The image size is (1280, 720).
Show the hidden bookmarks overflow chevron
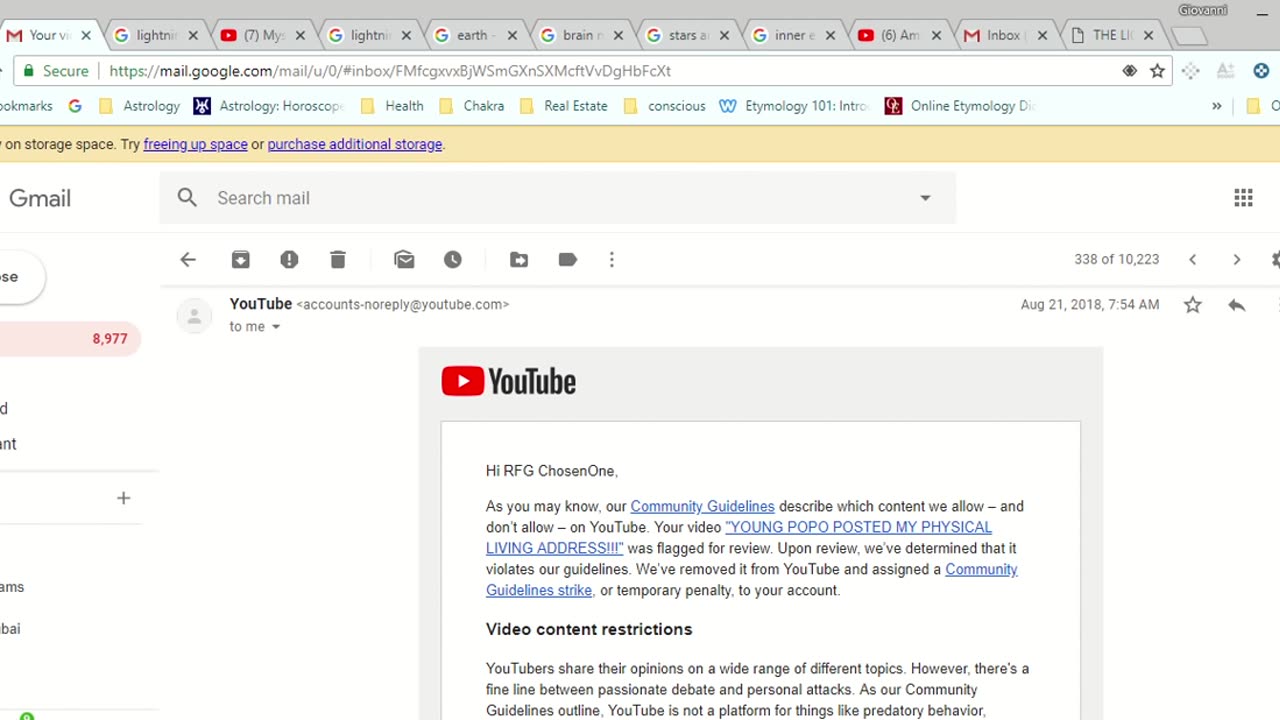[x=1217, y=106]
